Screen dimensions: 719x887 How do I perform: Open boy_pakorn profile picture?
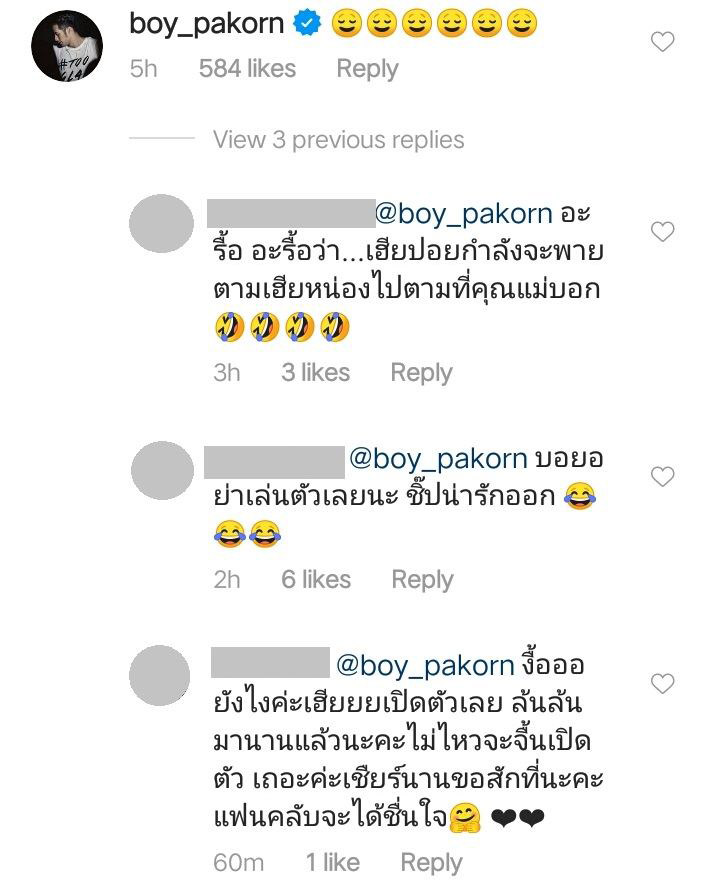click(67, 45)
